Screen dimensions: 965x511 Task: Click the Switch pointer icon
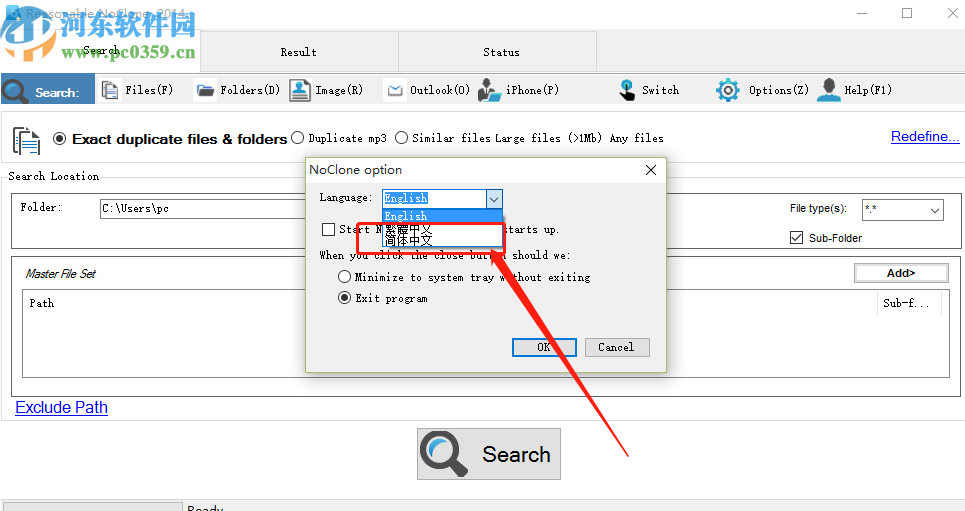click(627, 90)
